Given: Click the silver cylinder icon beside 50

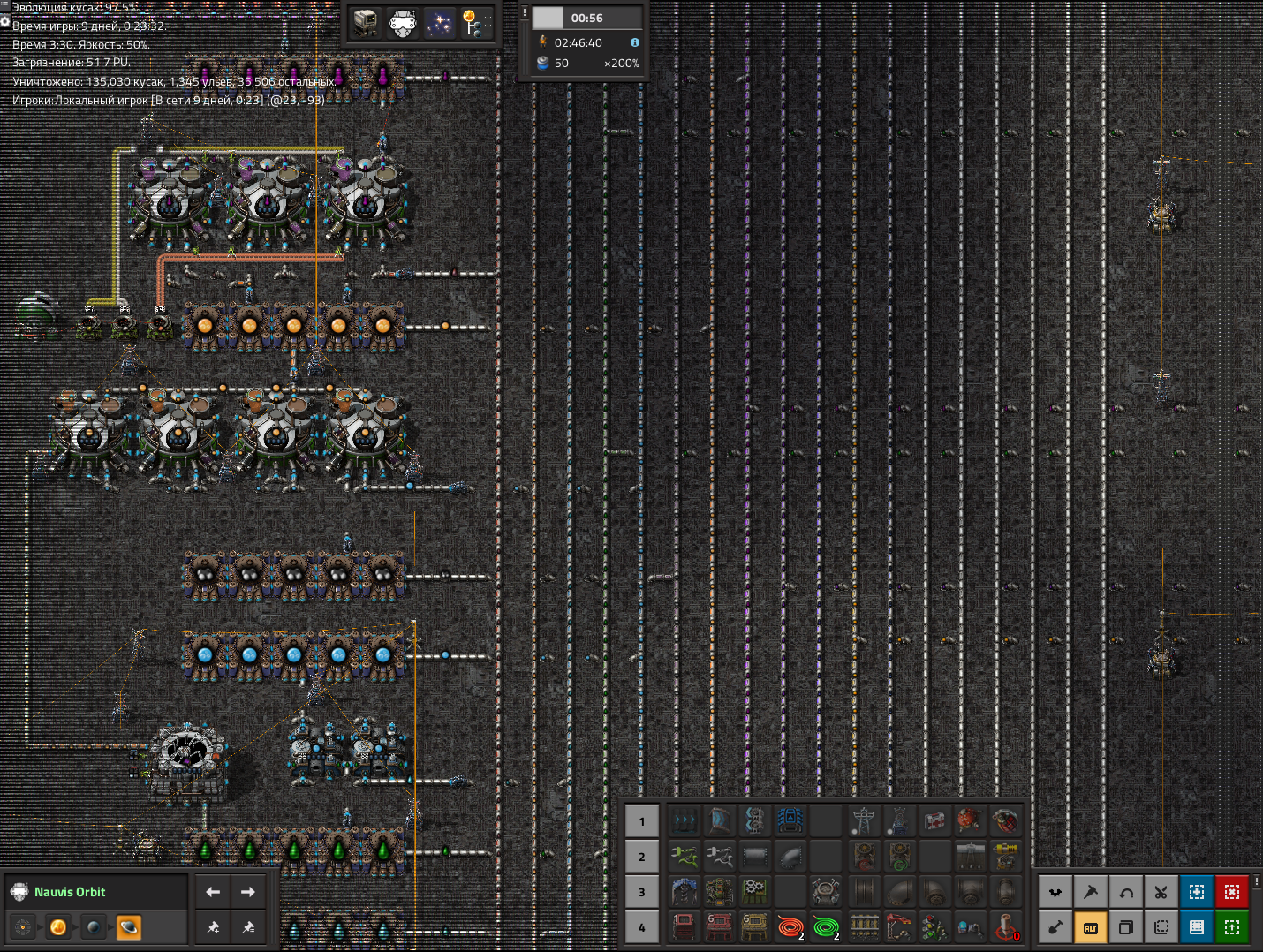Looking at the screenshot, I should click(543, 63).
